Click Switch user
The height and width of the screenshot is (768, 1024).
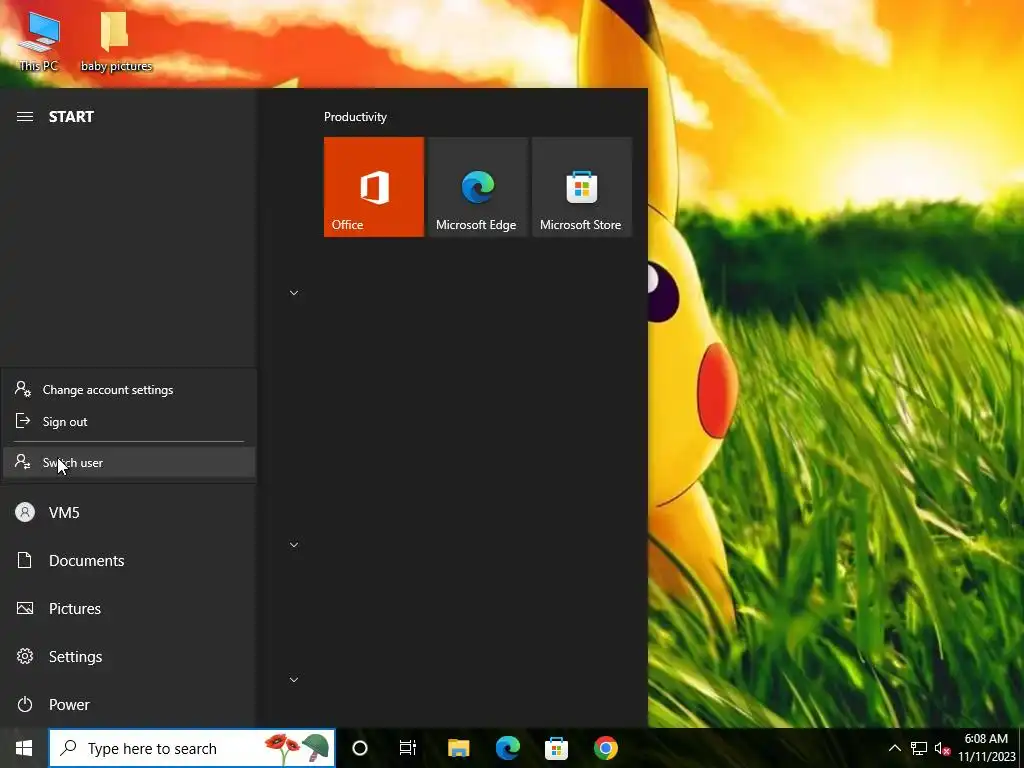(x=129, y=462)
